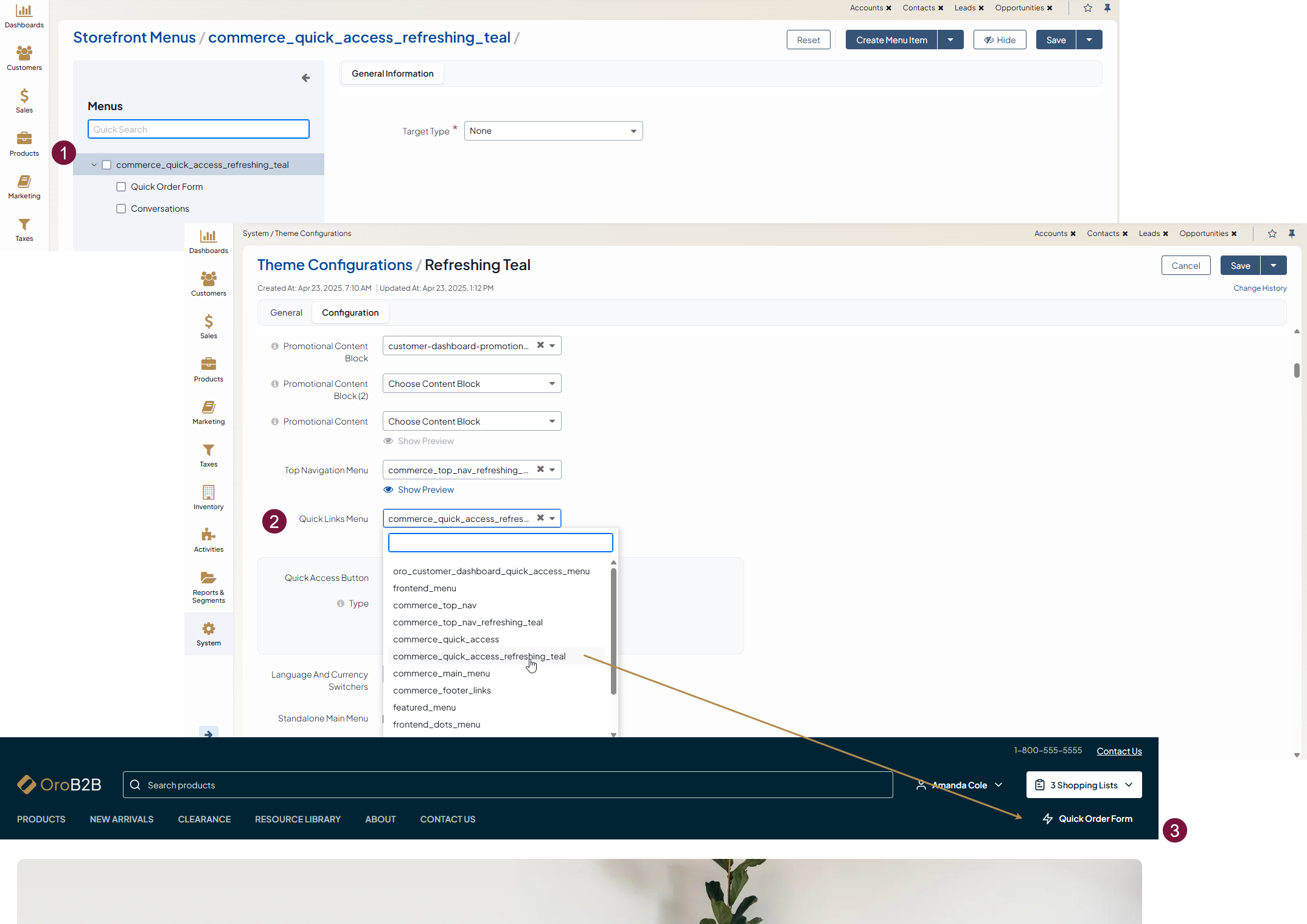Open the Inventory sidebar icon
Image resolution: width=1307 pixels, height=924 pixels.
(208, 493)
